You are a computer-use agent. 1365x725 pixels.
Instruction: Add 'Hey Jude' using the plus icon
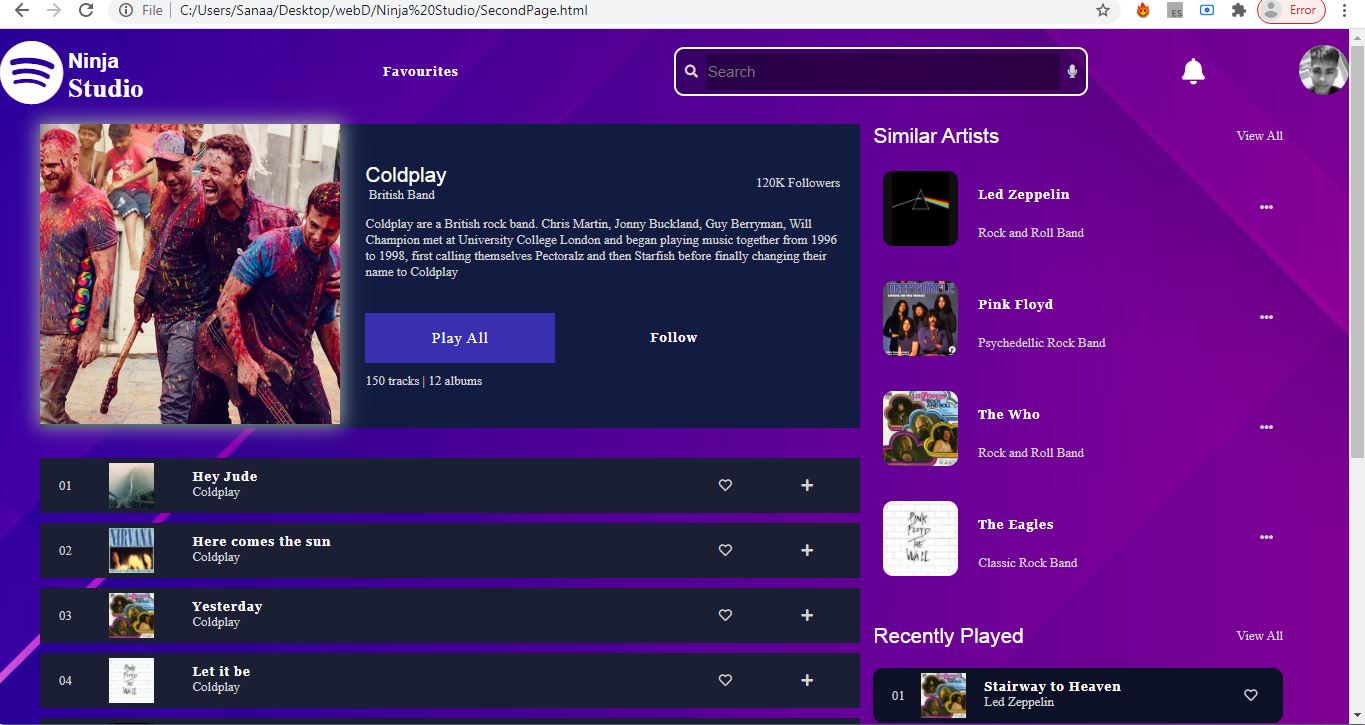tap(806, 485)
